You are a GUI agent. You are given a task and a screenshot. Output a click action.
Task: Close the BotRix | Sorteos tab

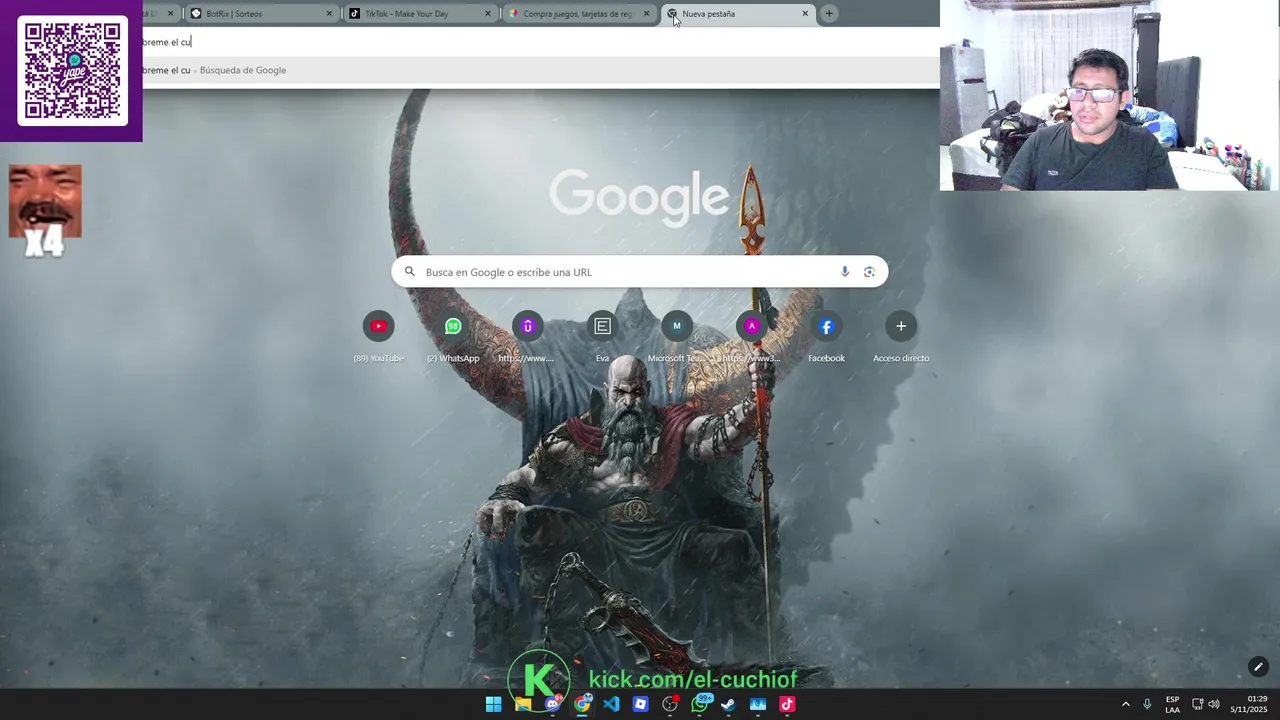tap(329, 14)
